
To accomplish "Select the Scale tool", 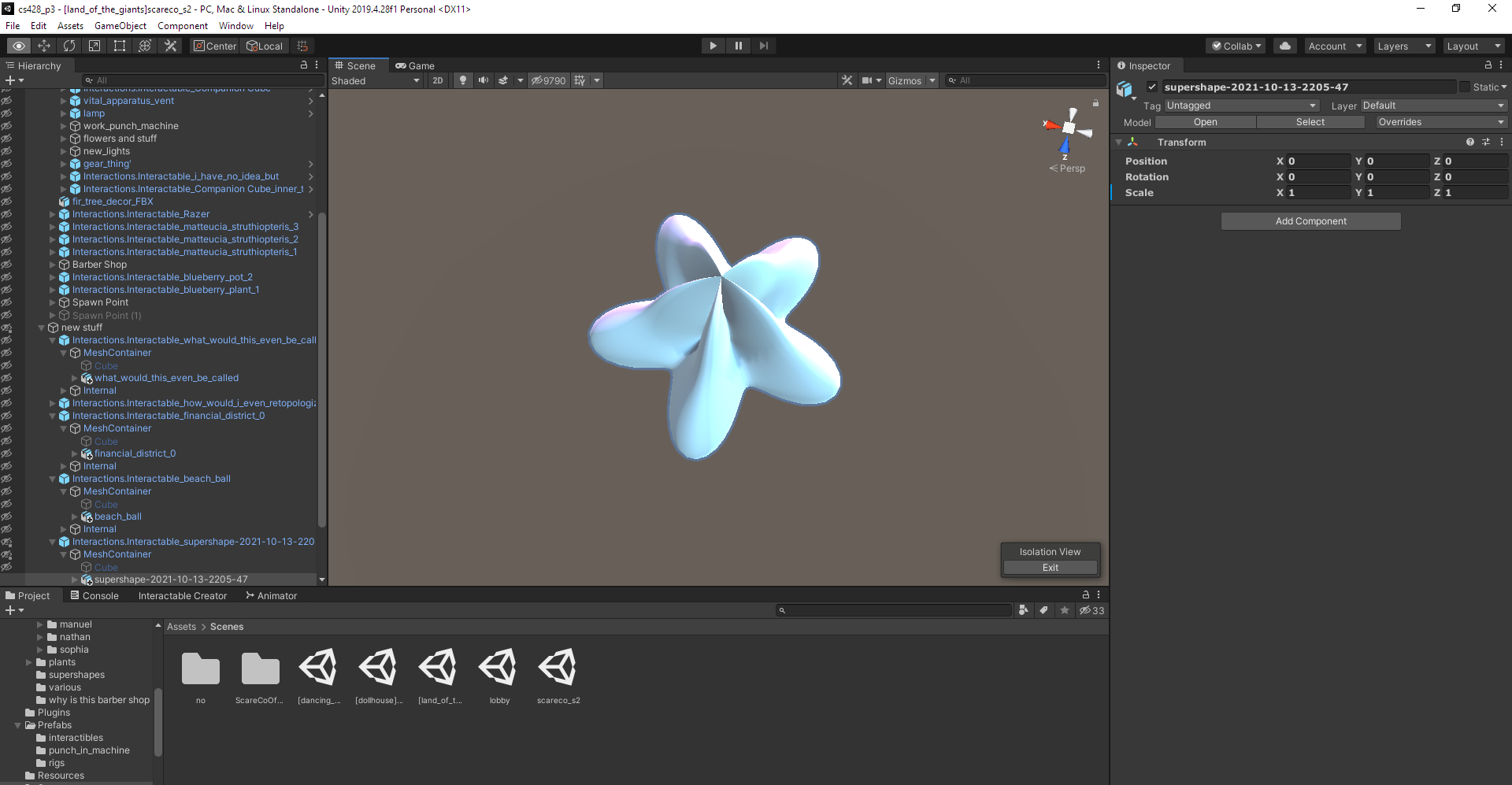I will [94, 46].
